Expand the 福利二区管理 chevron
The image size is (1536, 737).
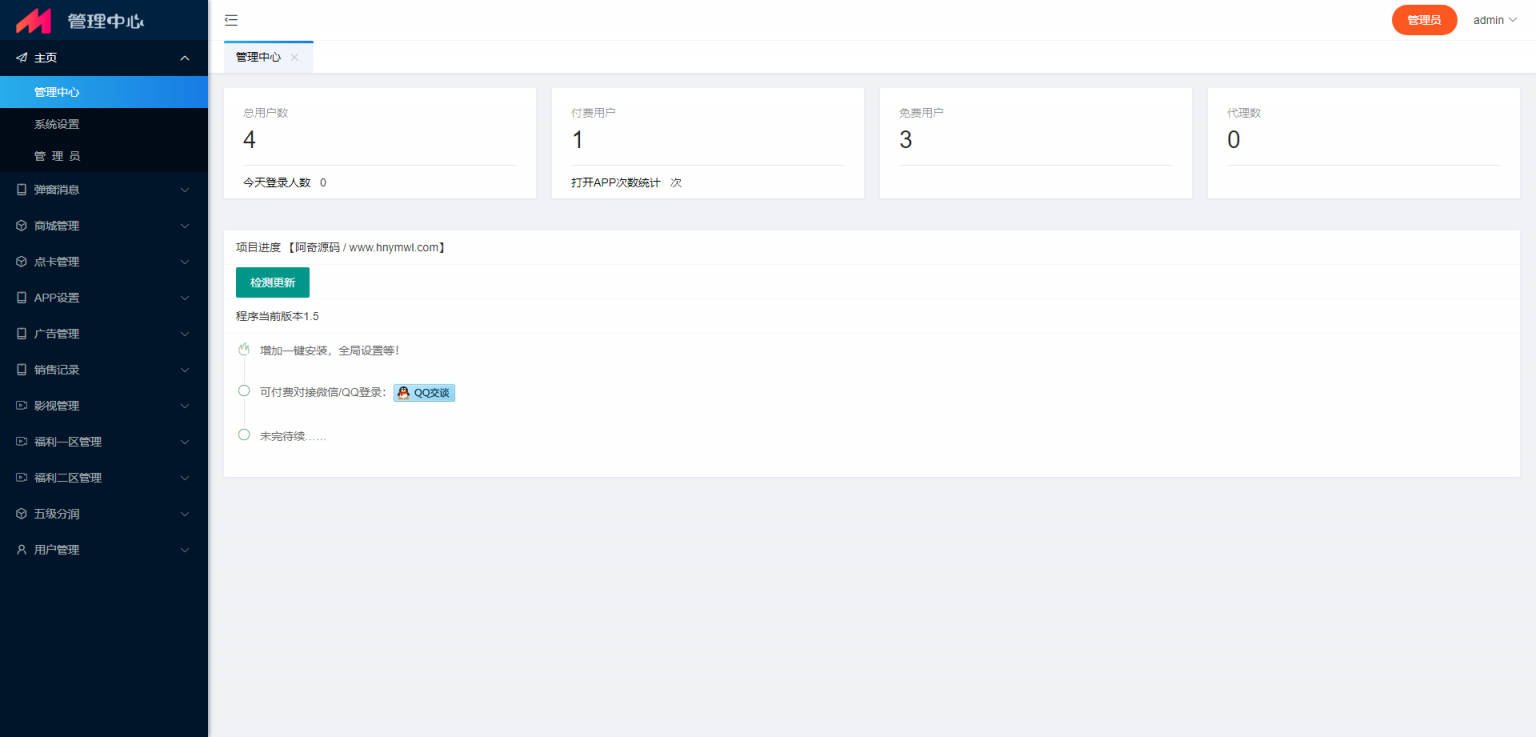pos(185,478)
